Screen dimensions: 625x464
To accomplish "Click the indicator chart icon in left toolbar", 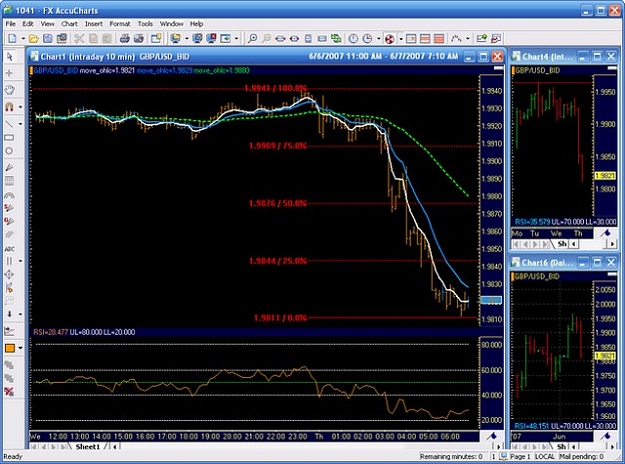I will [9, 330].
